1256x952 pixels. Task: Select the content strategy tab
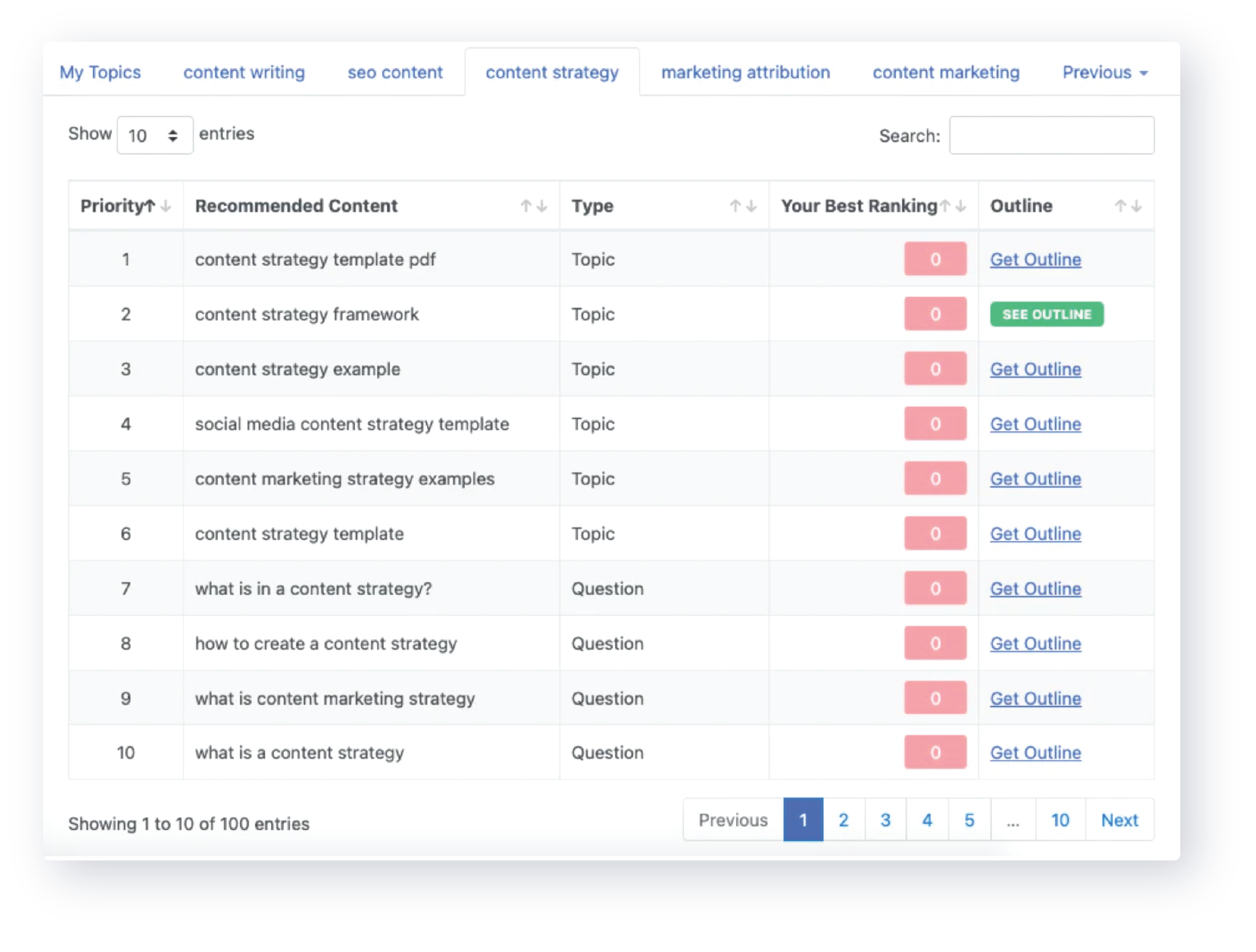tap(552, 72)
